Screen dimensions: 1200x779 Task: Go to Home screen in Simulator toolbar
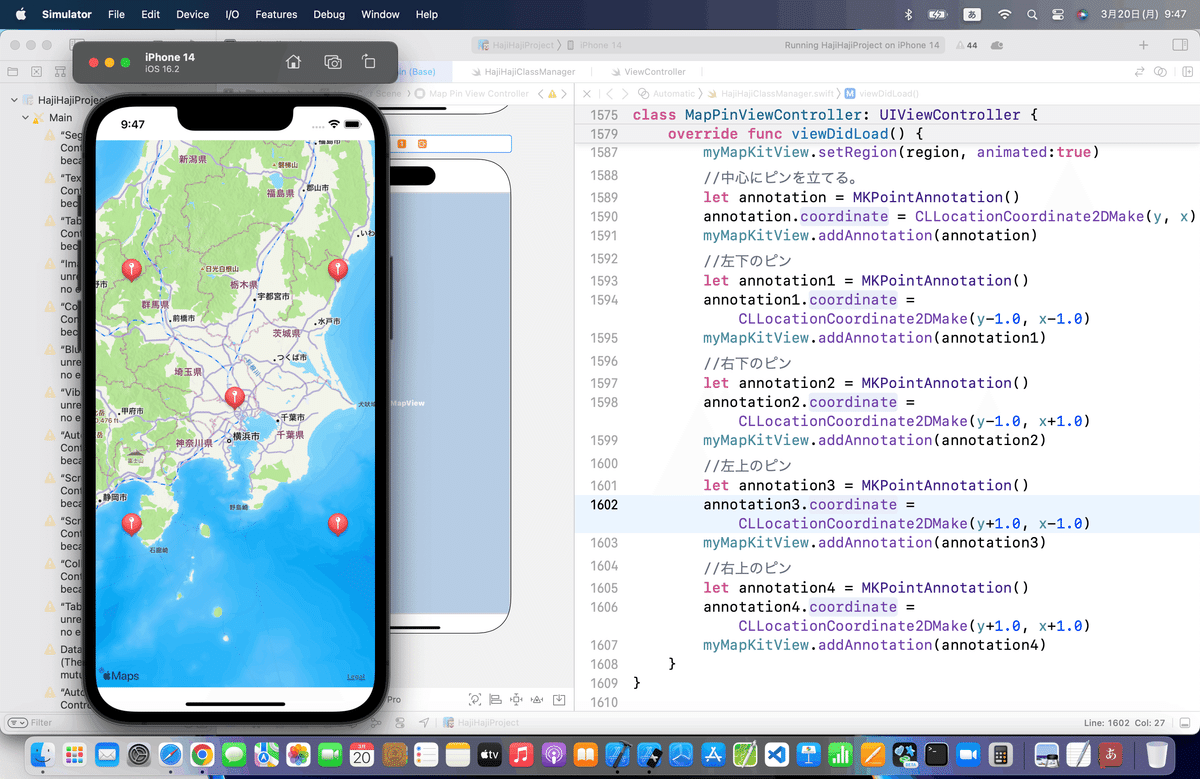click(x=293, y=62)
